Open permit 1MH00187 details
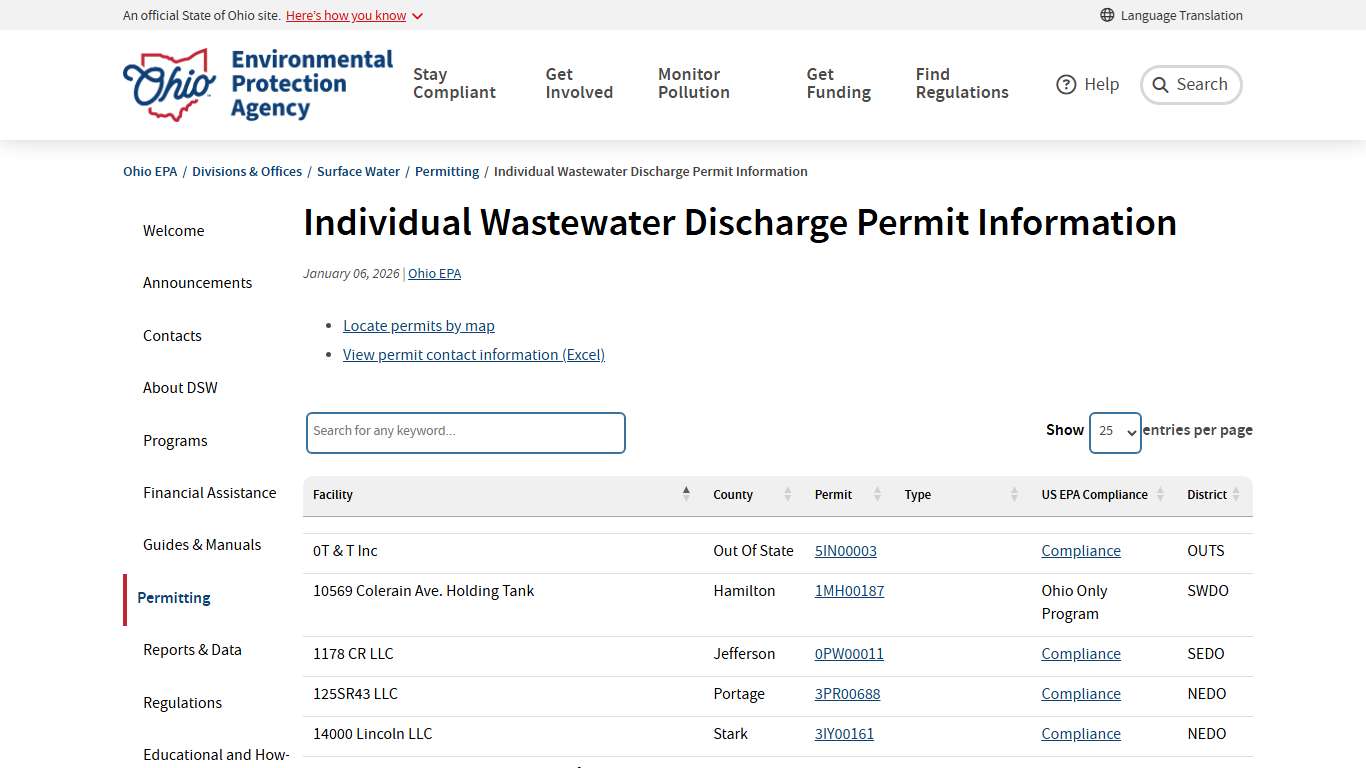 click(x=848, y=590)
